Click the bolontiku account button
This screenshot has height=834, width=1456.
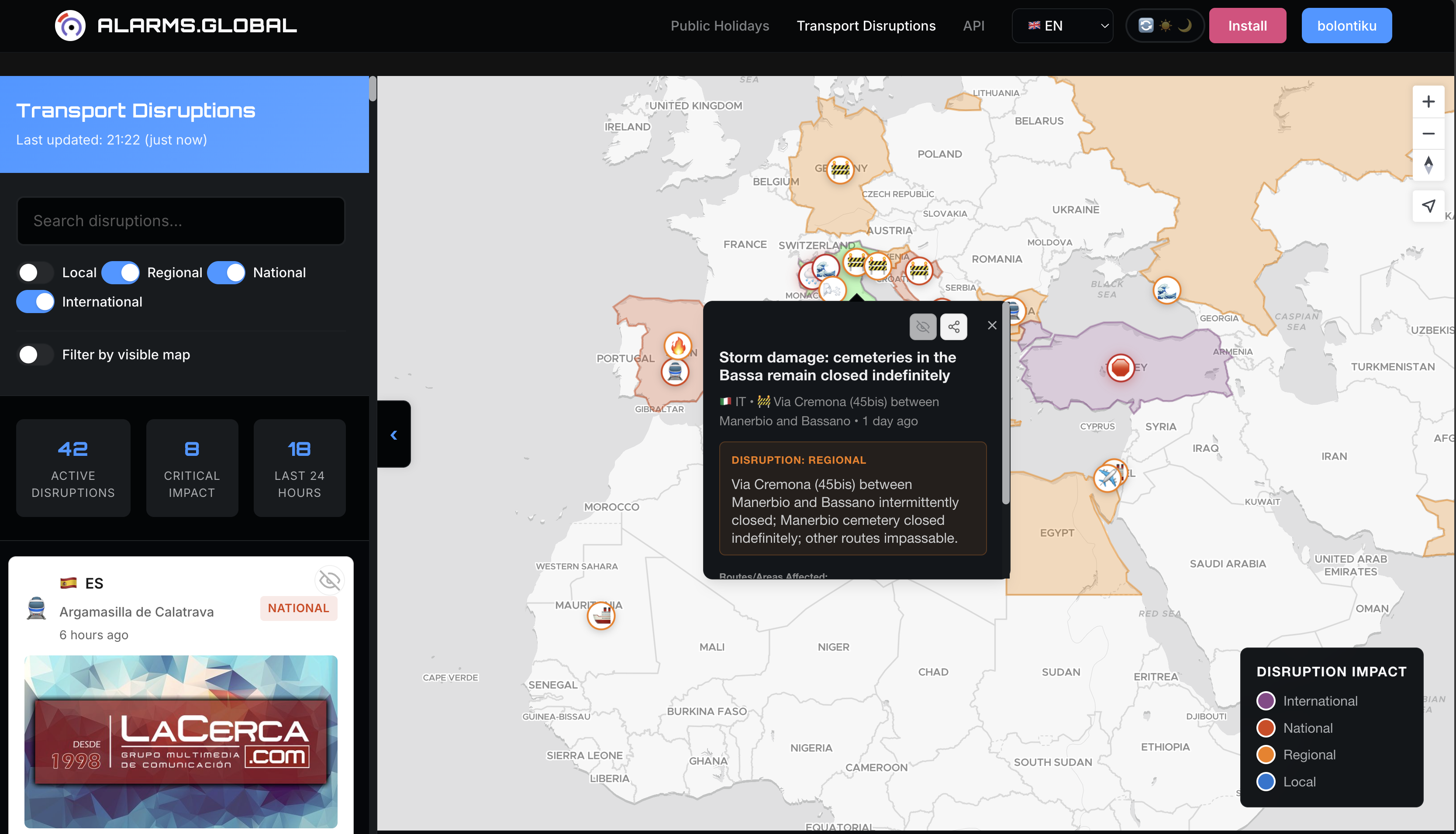1346,26
